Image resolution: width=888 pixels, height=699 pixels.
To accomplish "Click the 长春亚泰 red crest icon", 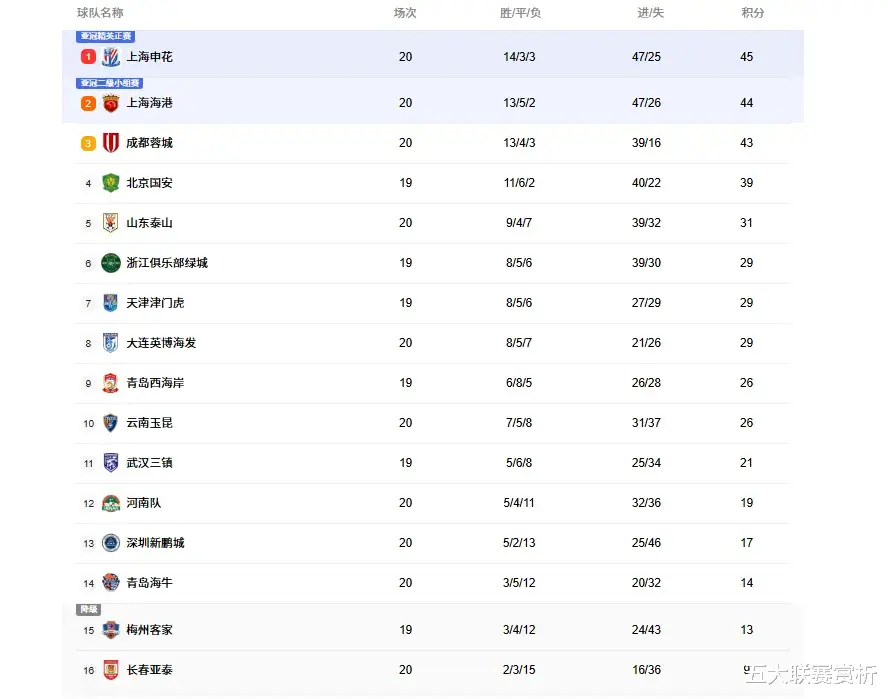I will (111, 670).
